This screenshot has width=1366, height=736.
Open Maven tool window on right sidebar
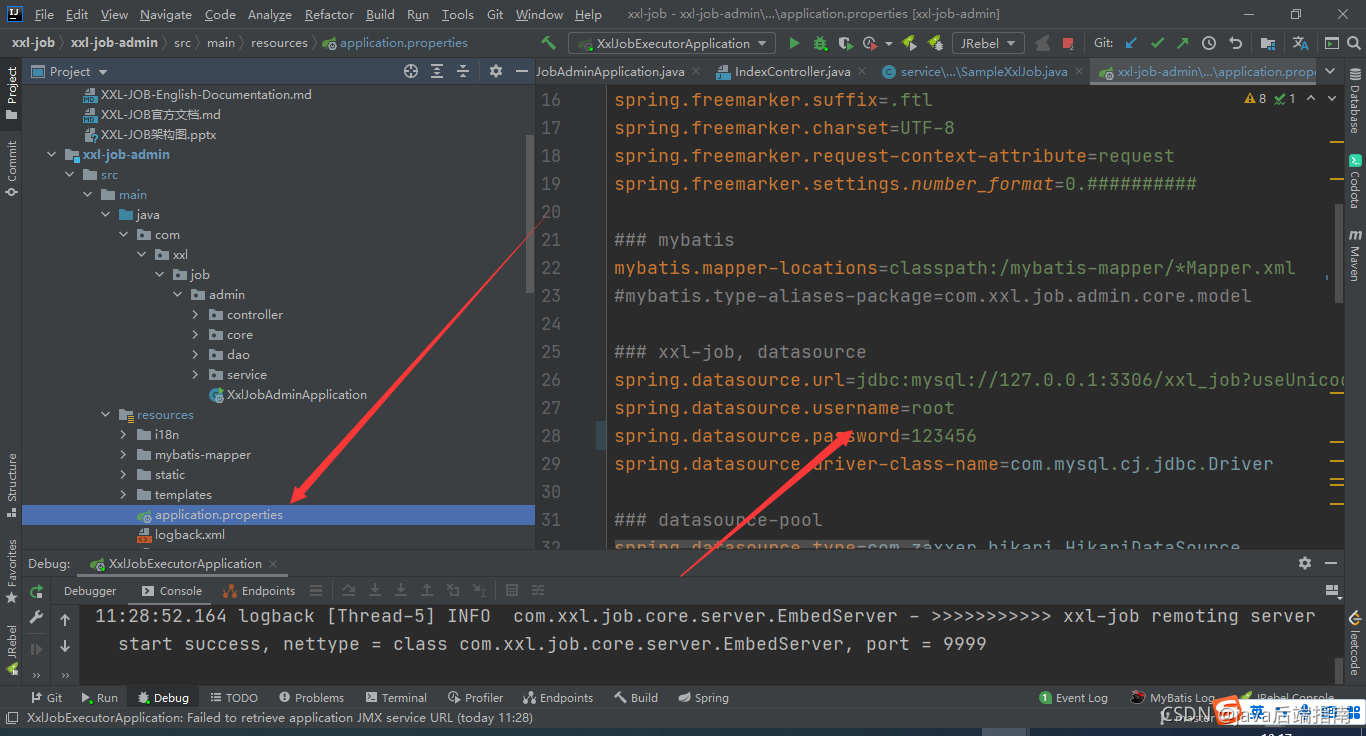(x=1355, y=255)
